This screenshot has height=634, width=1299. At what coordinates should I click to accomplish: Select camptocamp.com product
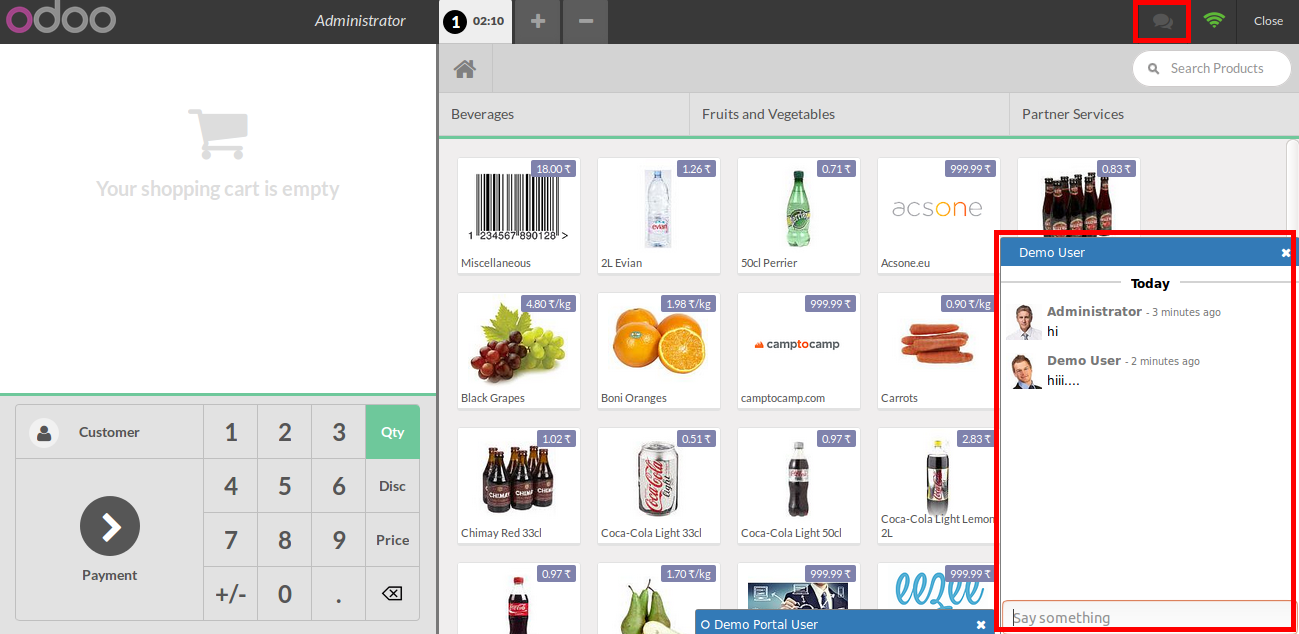pyautogui.click(x=799, y=350)
